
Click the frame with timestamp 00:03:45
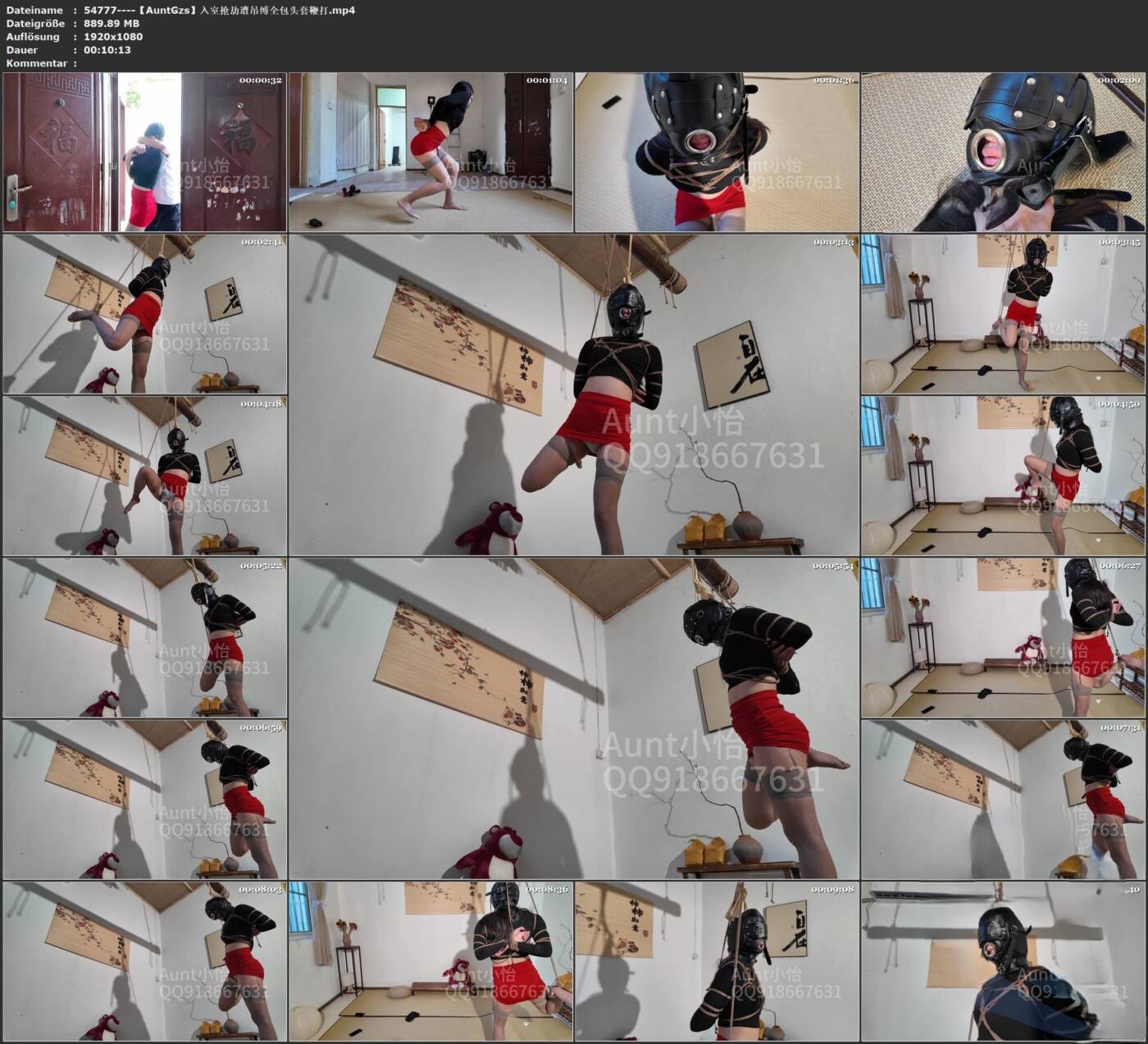1003,314
